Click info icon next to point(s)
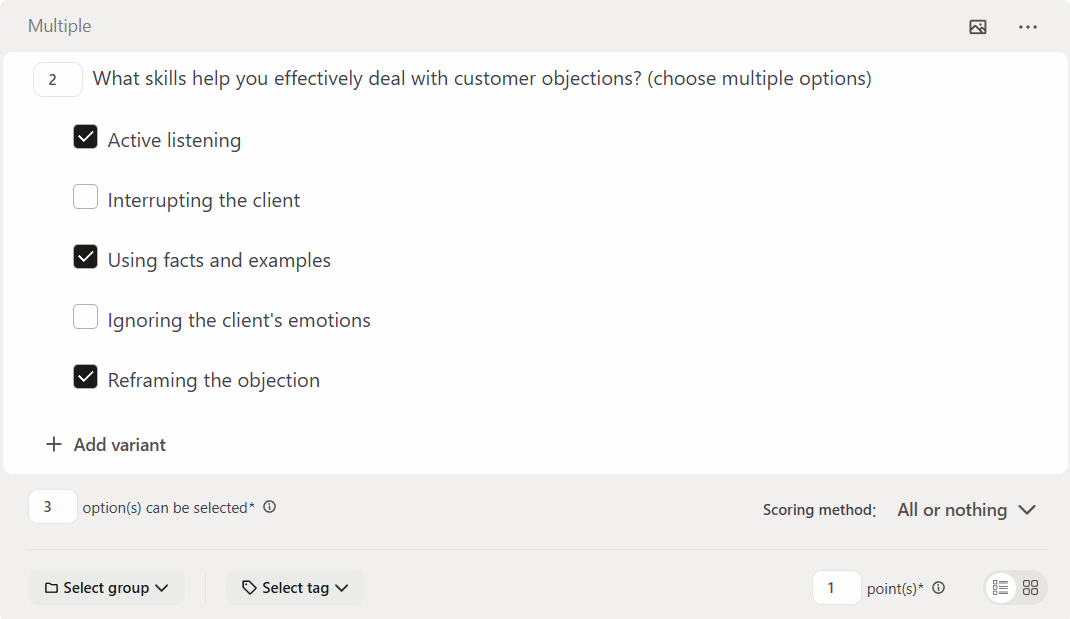1070x619 pixels. tap(939, 588)
